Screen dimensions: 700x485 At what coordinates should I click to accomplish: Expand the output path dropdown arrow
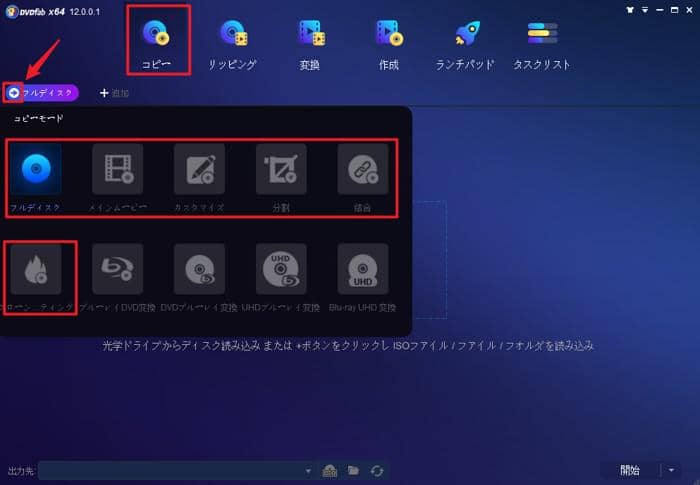(308, 471)
